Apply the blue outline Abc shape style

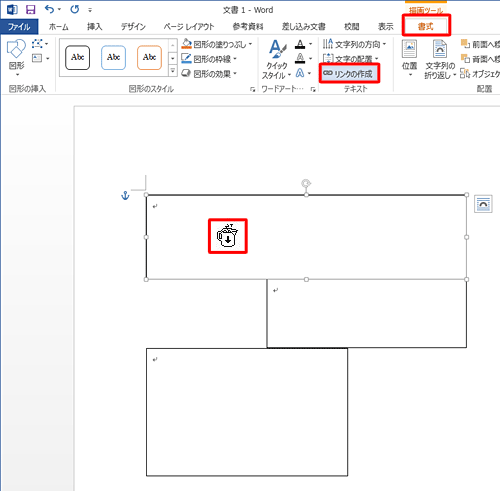(113, 58)
